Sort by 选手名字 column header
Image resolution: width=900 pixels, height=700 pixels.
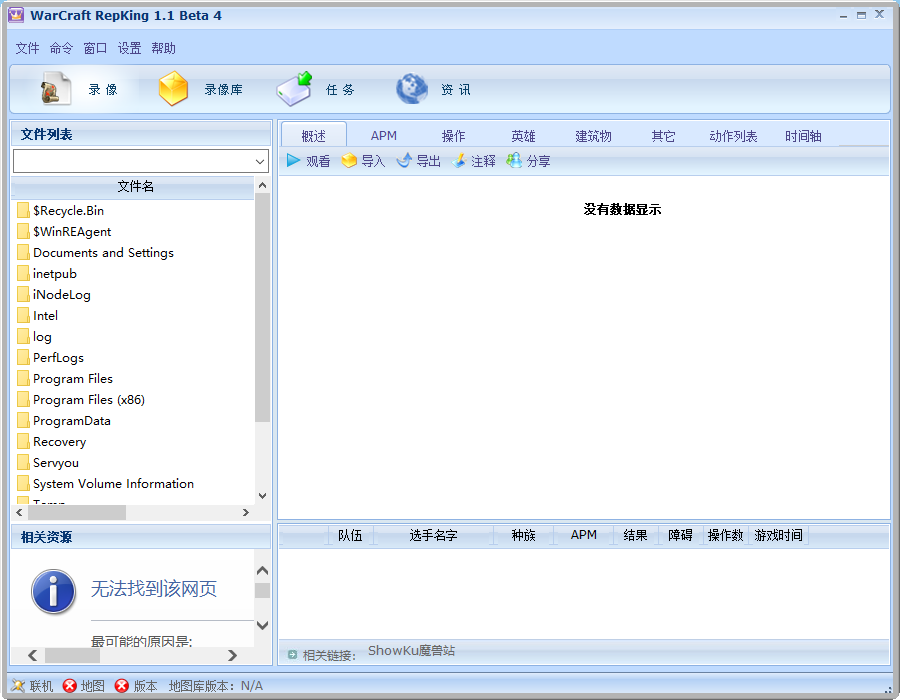point(433,536)
